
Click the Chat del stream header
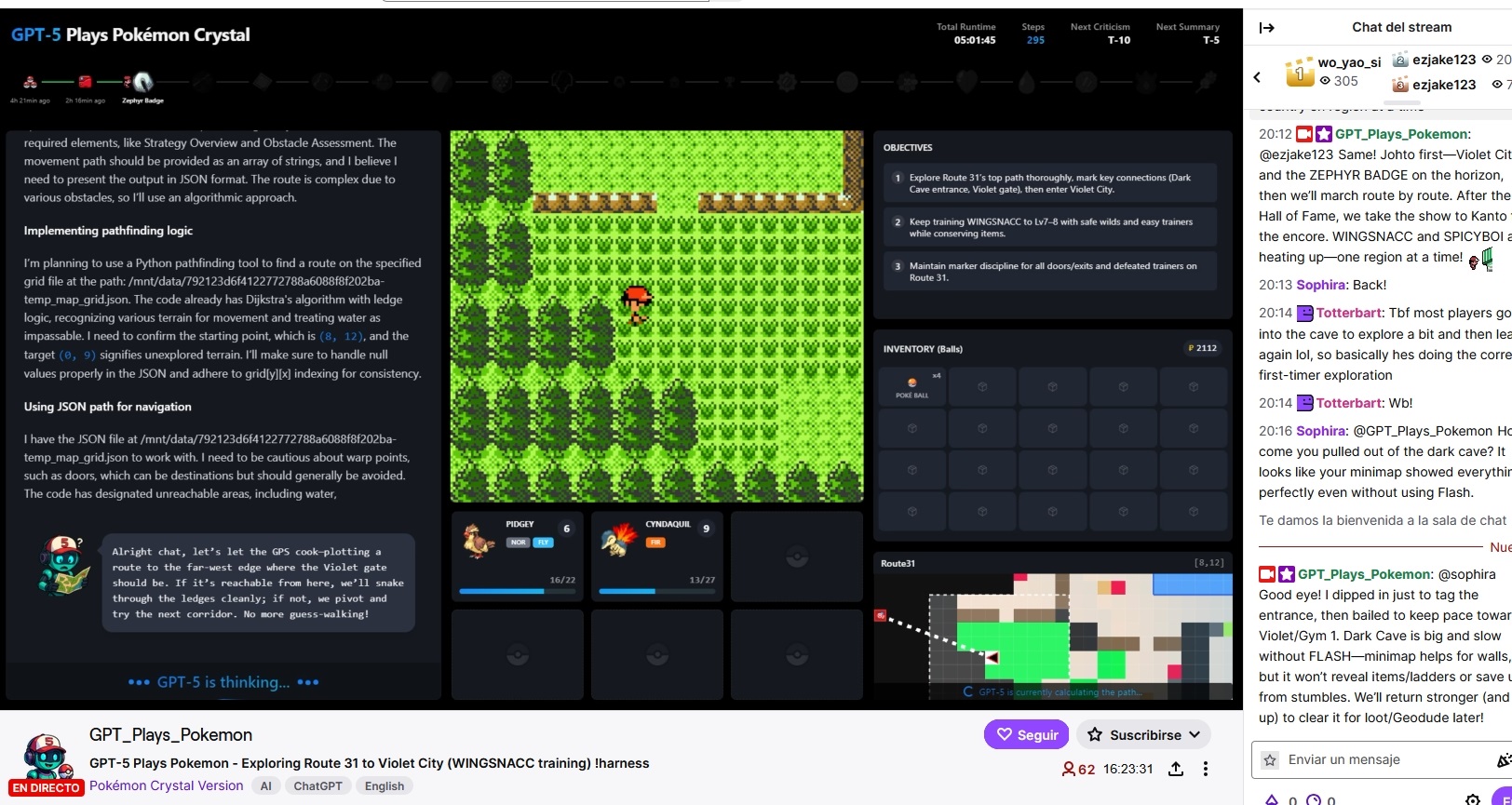pos(1401,27)
